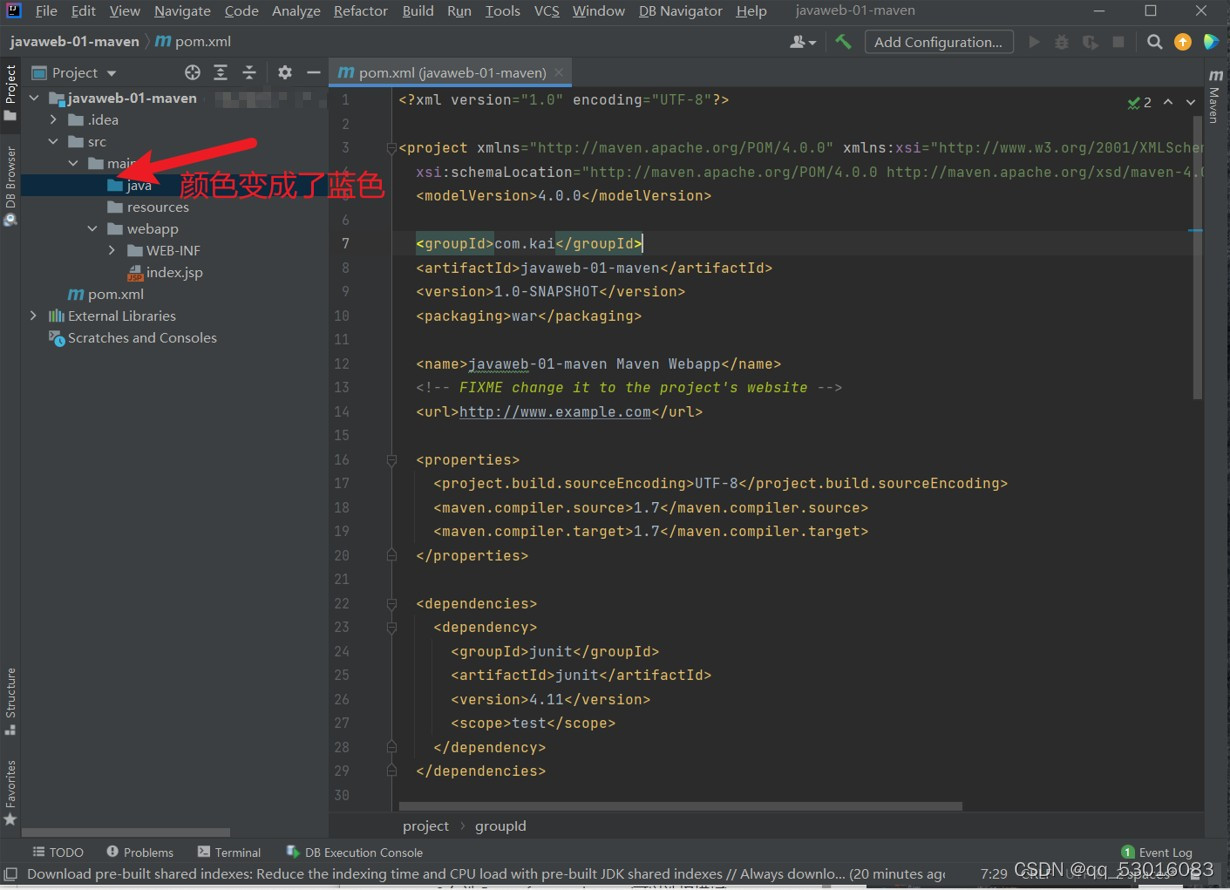Open Search Everywhere magnifier icon
Viewport: 1230px width, 890px height.
[x=1155, y=42]
